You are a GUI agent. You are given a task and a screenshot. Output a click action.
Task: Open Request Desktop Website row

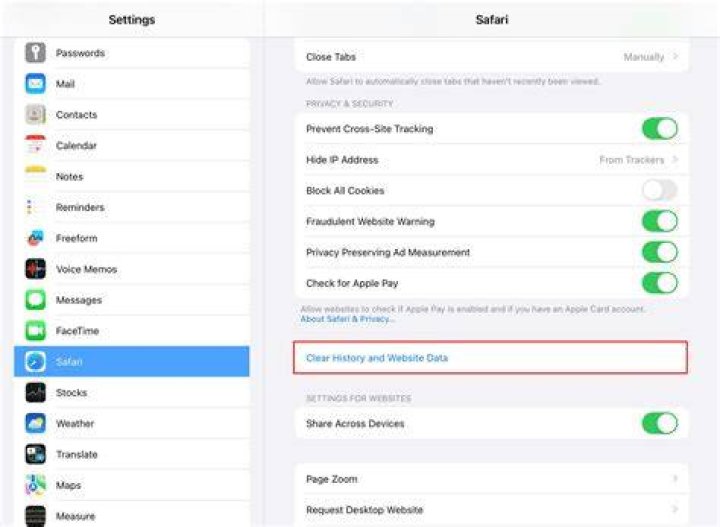tap(491, 510)
